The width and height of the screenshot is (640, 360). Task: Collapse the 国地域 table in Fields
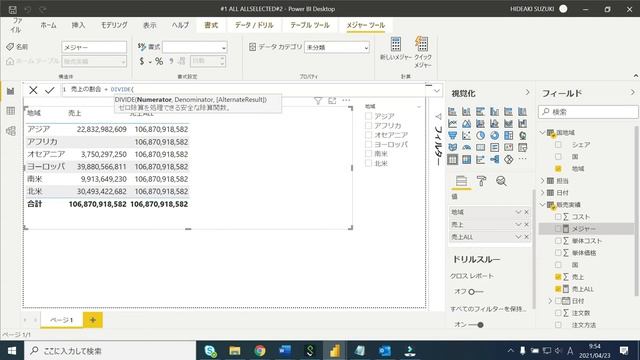click(x=543, y=133)
